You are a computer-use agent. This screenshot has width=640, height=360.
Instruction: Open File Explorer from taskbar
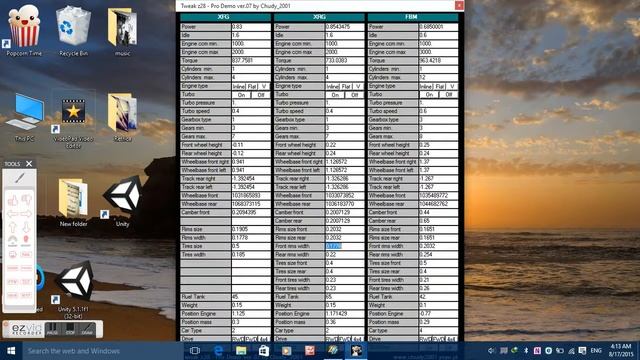[241, 351]
